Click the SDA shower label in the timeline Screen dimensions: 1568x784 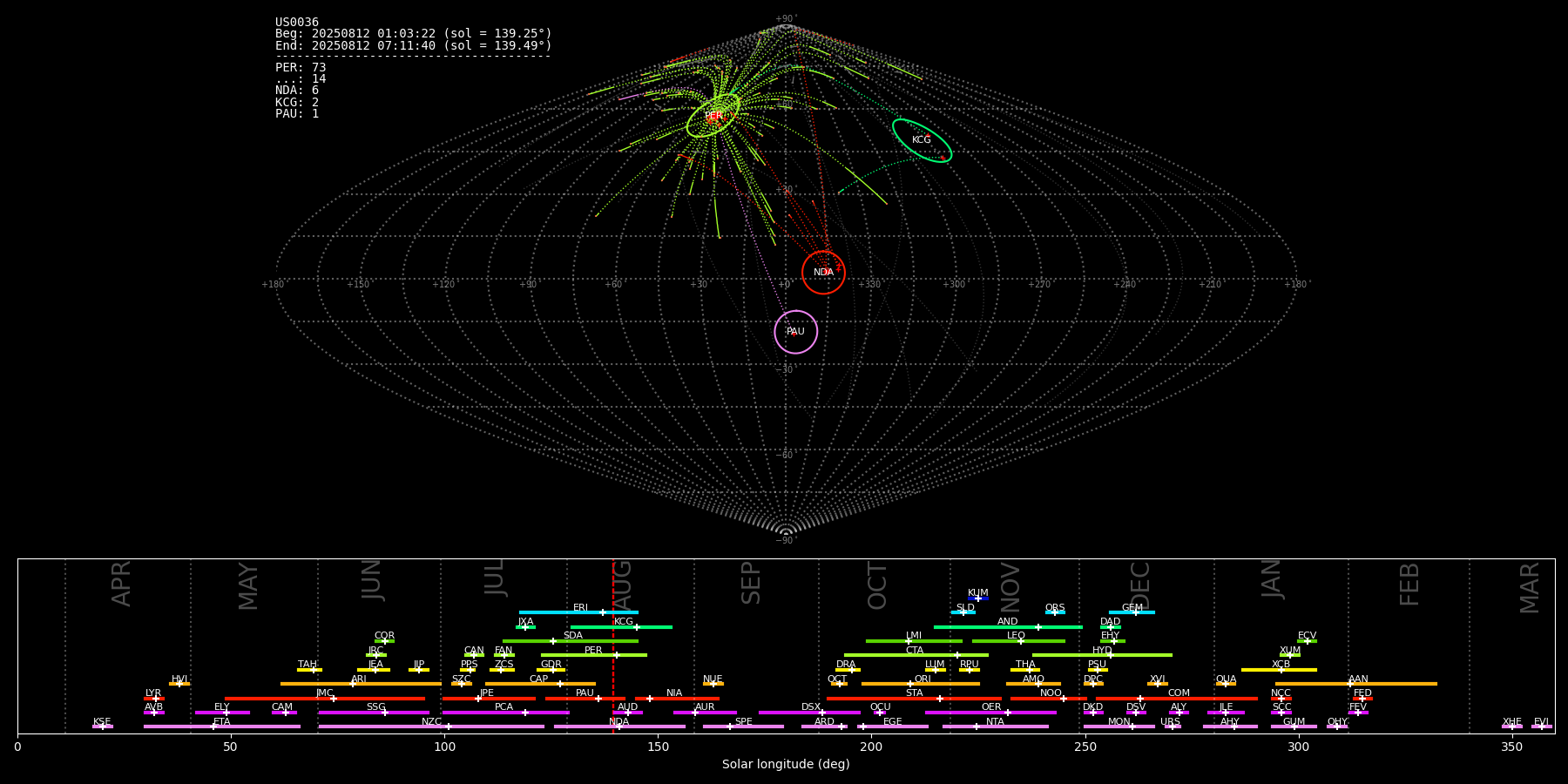[573, 636]
